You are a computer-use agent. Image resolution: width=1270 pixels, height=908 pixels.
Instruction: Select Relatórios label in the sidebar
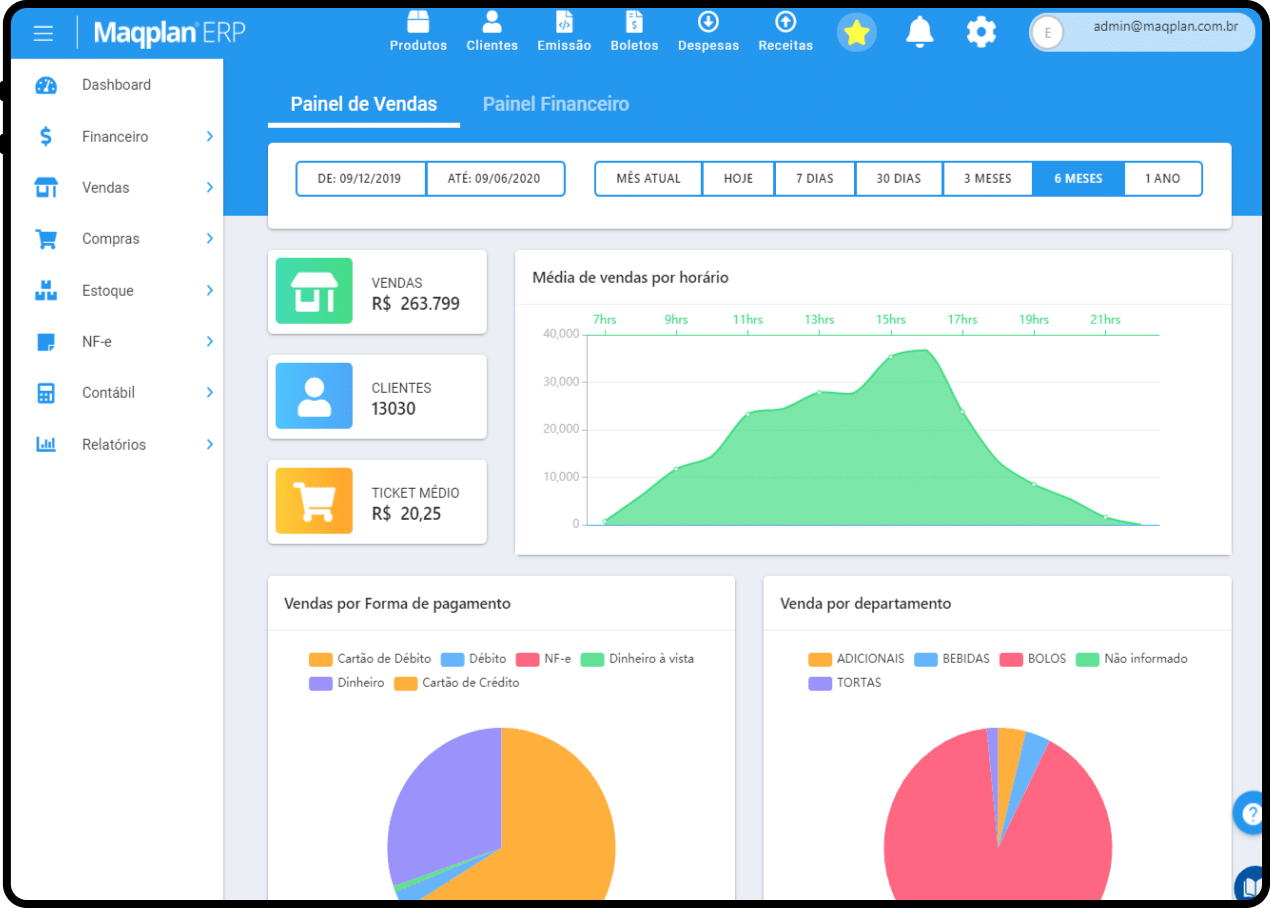pyautogui.click(x=114, y=445)
